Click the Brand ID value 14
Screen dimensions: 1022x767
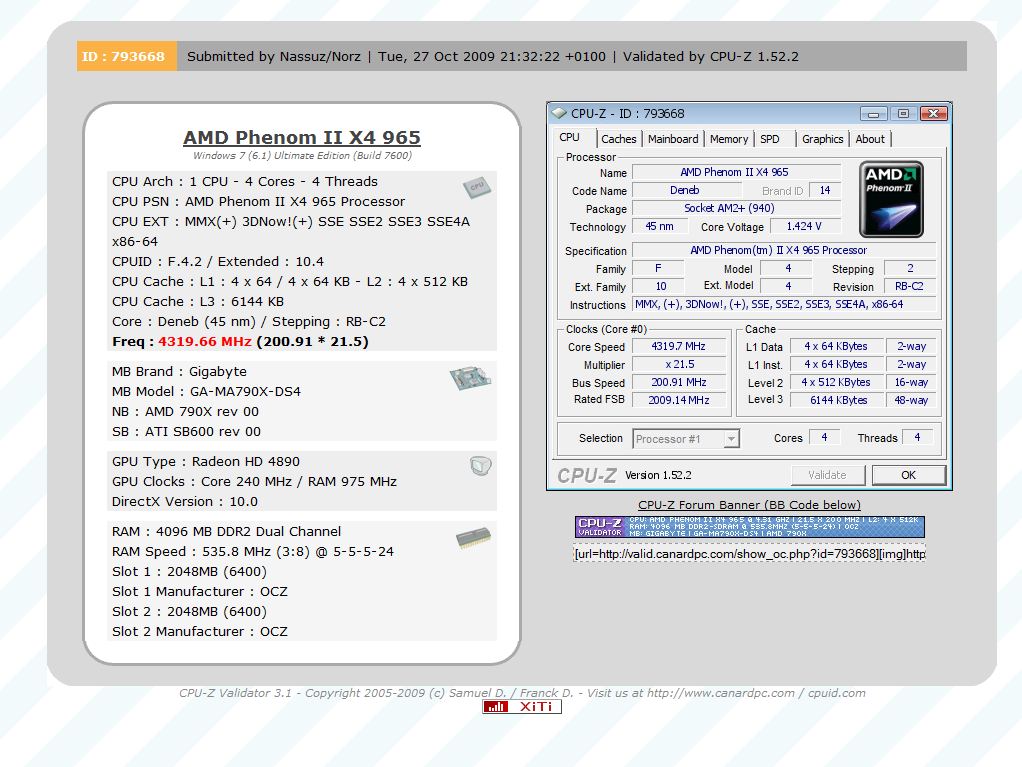pyautogui.click(x=825, y=190)
